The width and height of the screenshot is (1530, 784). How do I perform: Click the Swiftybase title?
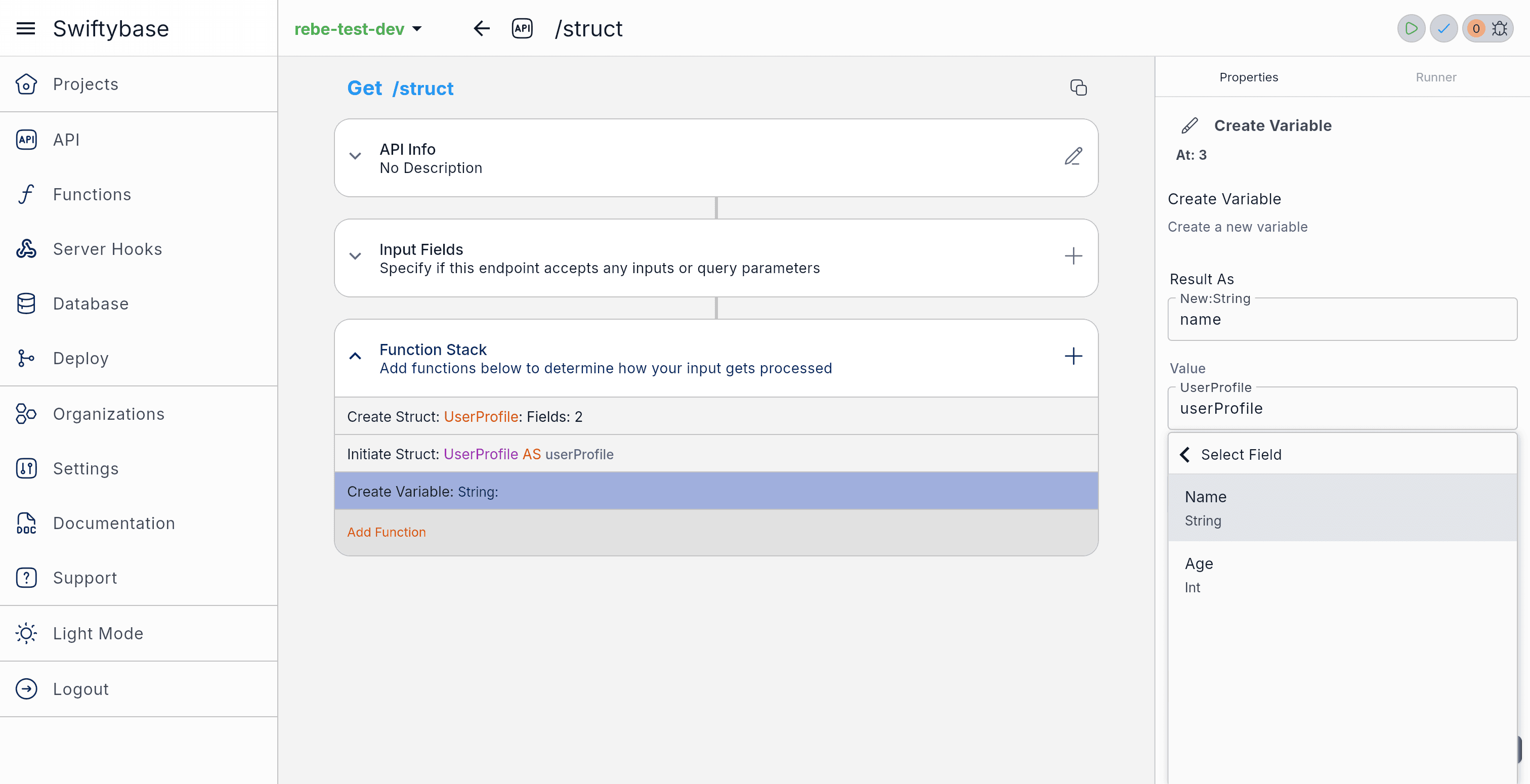[111, 28]
